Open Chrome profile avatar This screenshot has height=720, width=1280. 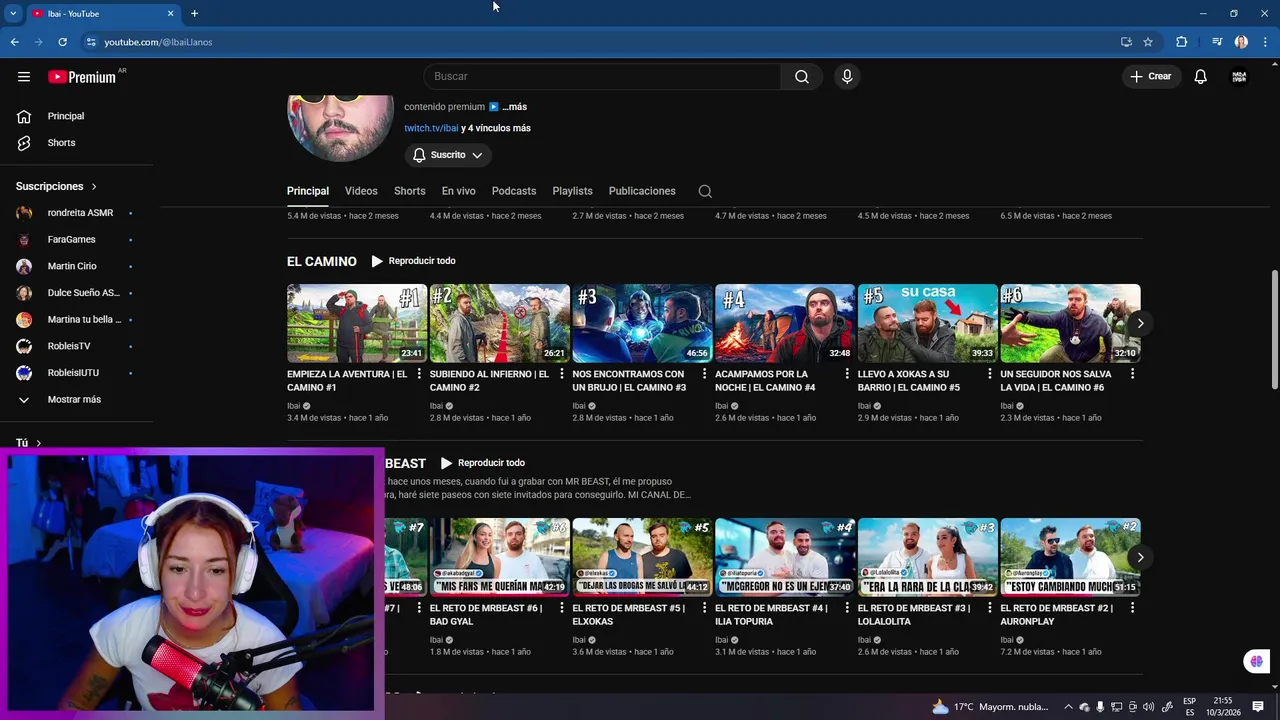pyautogui.click(x=1241, y=42)
